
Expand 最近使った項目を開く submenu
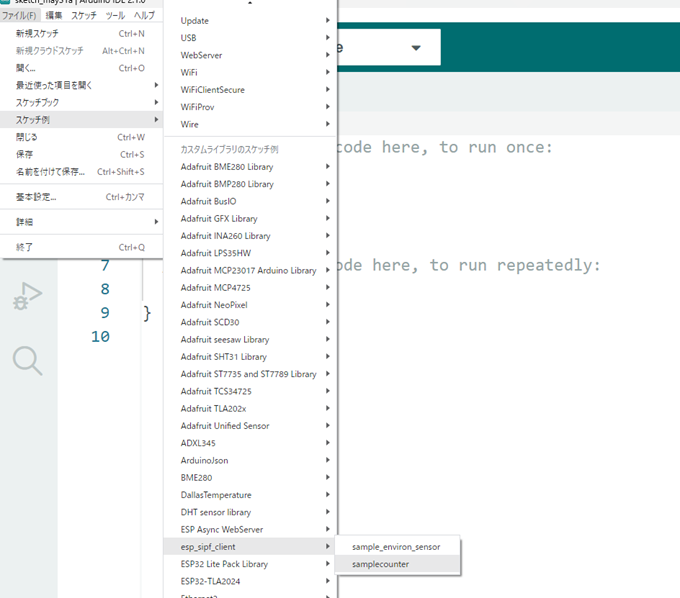pyautogui.click(x=81, y=85)
